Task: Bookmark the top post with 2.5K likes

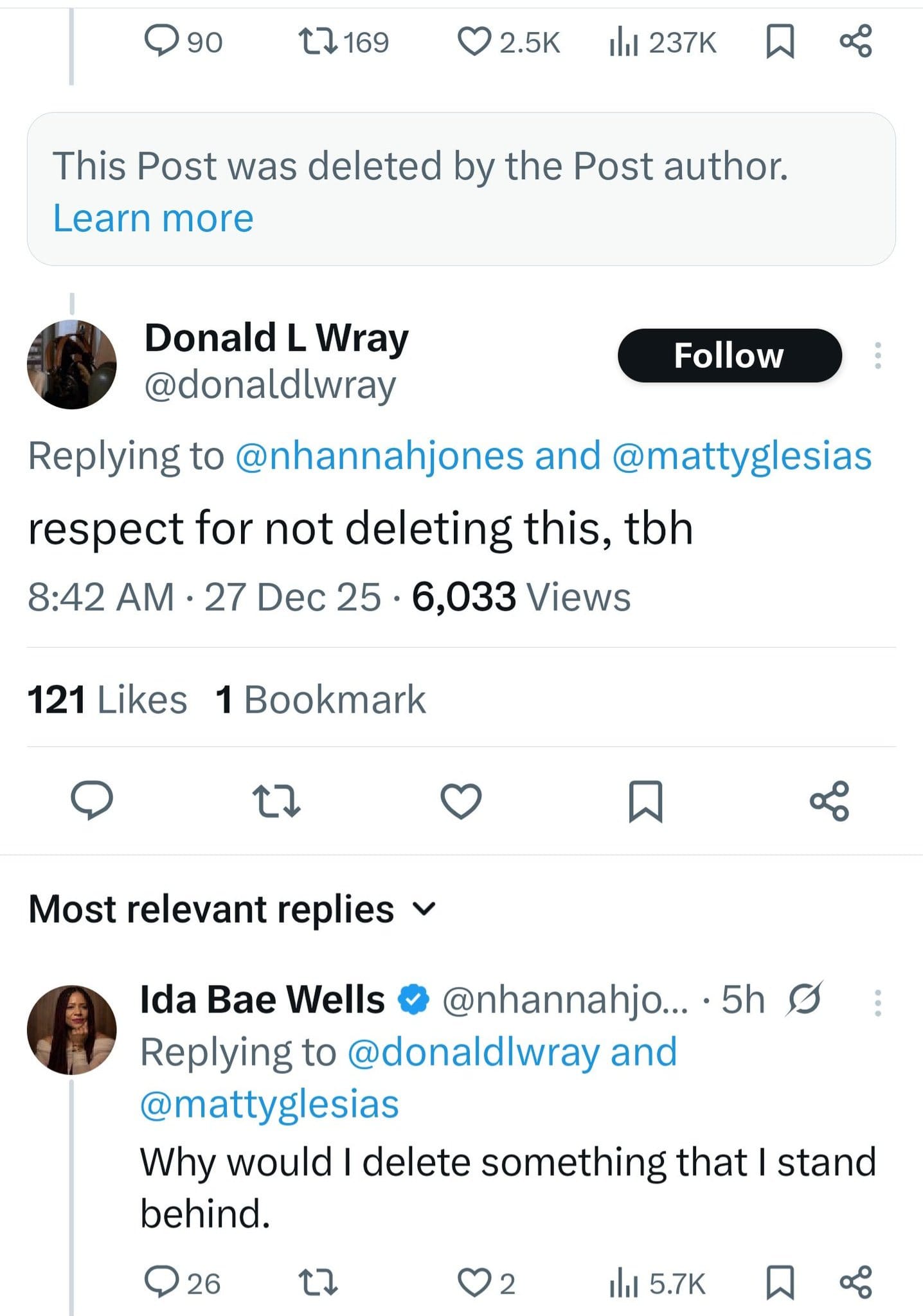Action: coord(780,42)
